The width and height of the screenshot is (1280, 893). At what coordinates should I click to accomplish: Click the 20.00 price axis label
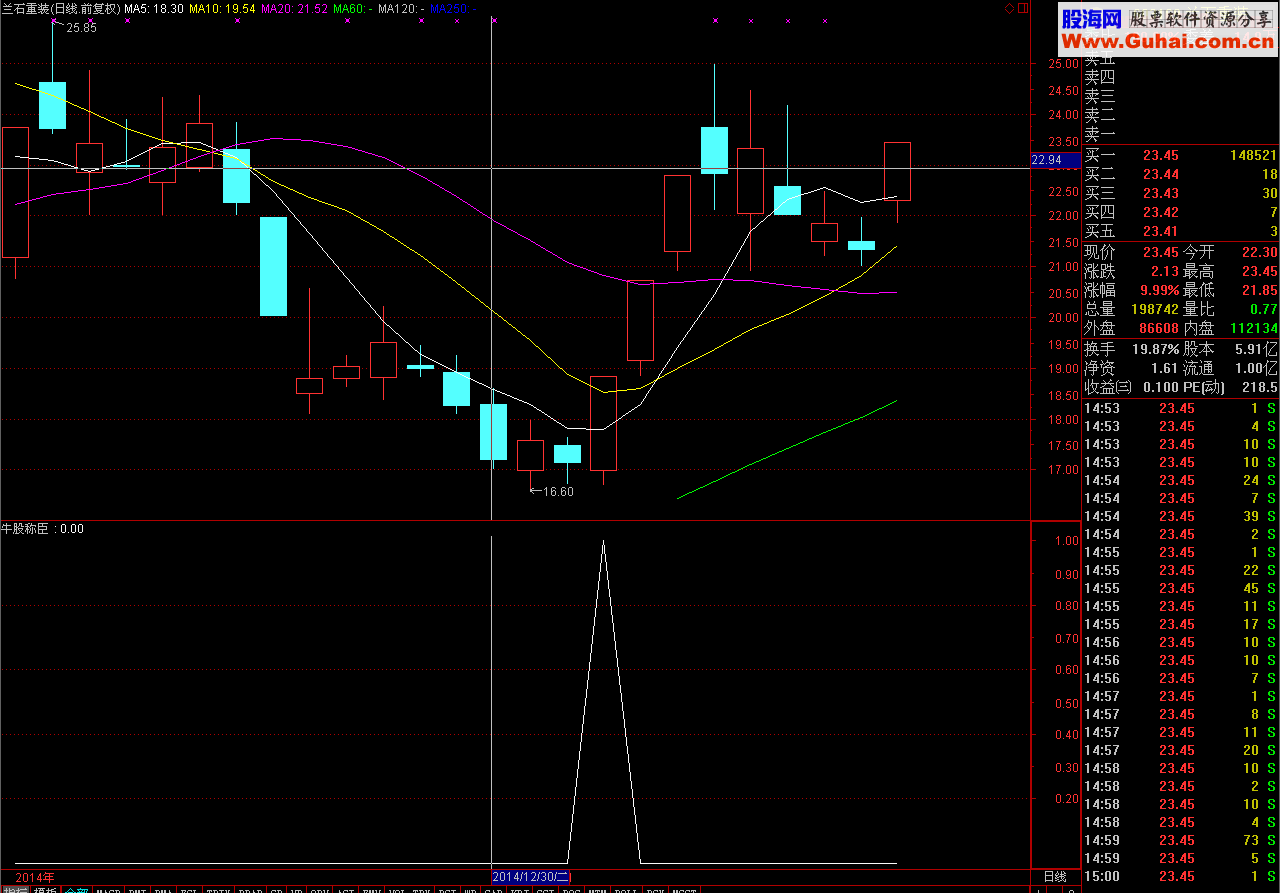(x=1061, y=318)
